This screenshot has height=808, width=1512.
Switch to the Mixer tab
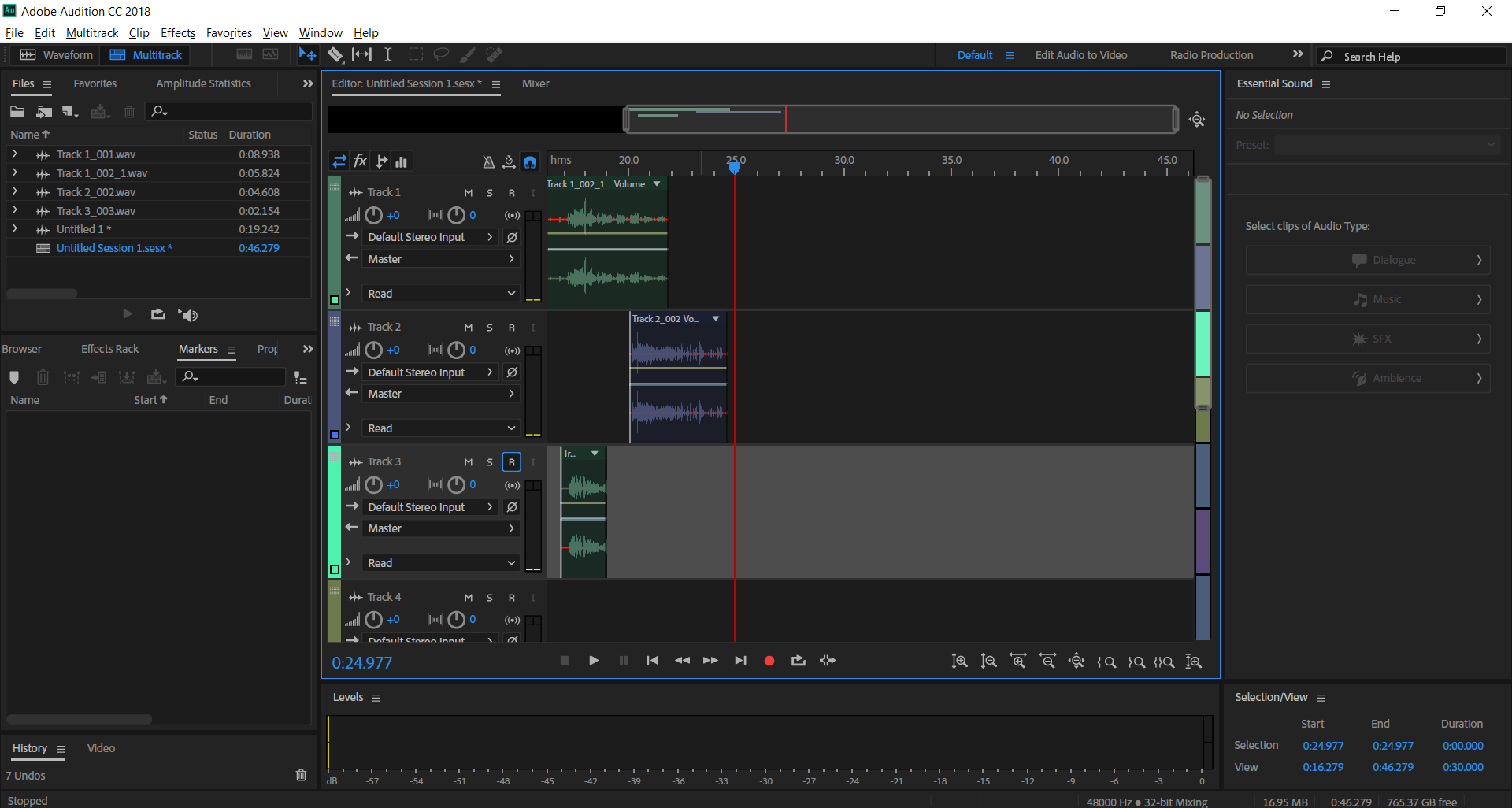click(535, 83)
